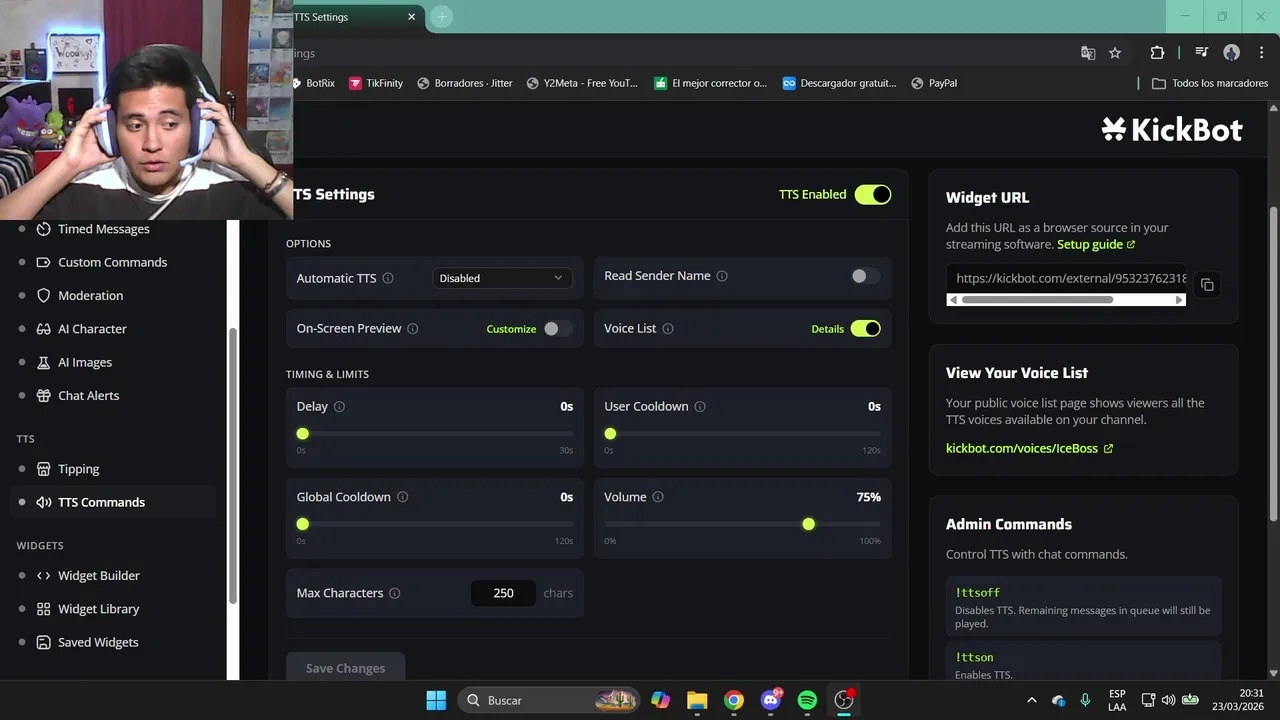The image size is (1280, 720).
Task: Click info icon beside Read Sender Name
Action: pyautogui.click(x=722, y=276)
